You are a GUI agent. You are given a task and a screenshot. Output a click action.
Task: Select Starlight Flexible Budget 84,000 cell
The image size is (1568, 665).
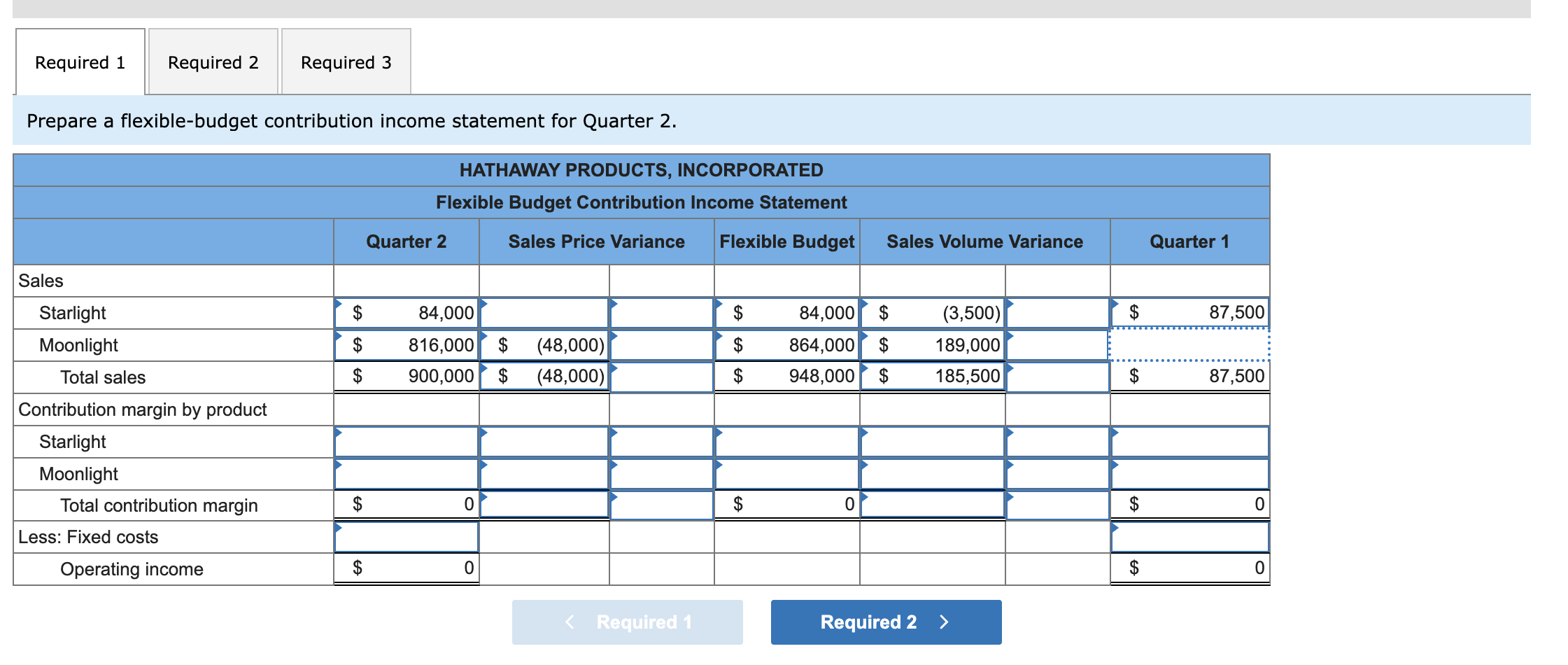(787, 313)
